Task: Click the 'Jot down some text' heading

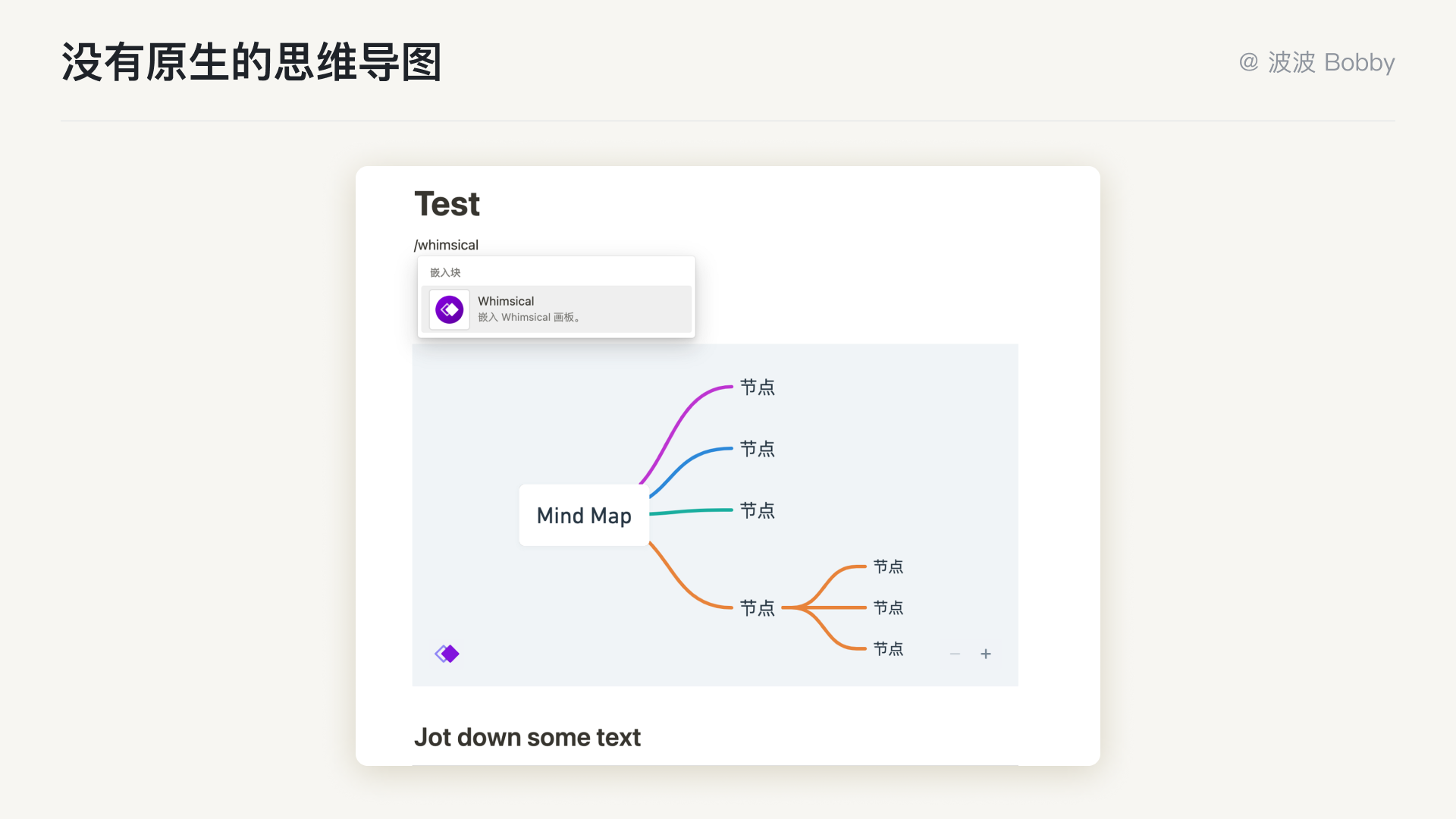Action: pos(527,737)
